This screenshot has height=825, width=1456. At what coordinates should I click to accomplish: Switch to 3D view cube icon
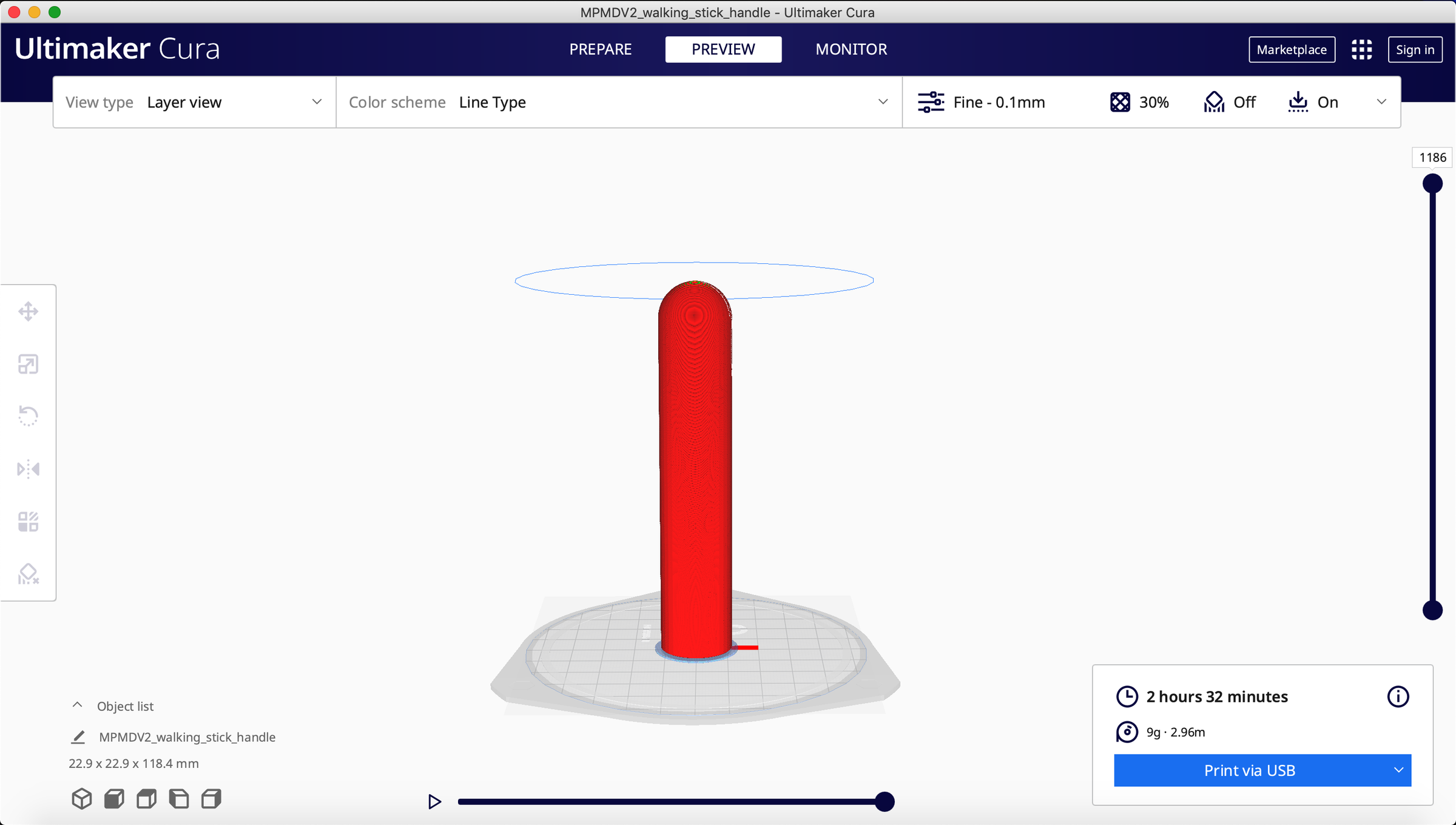tap(82, 799)
